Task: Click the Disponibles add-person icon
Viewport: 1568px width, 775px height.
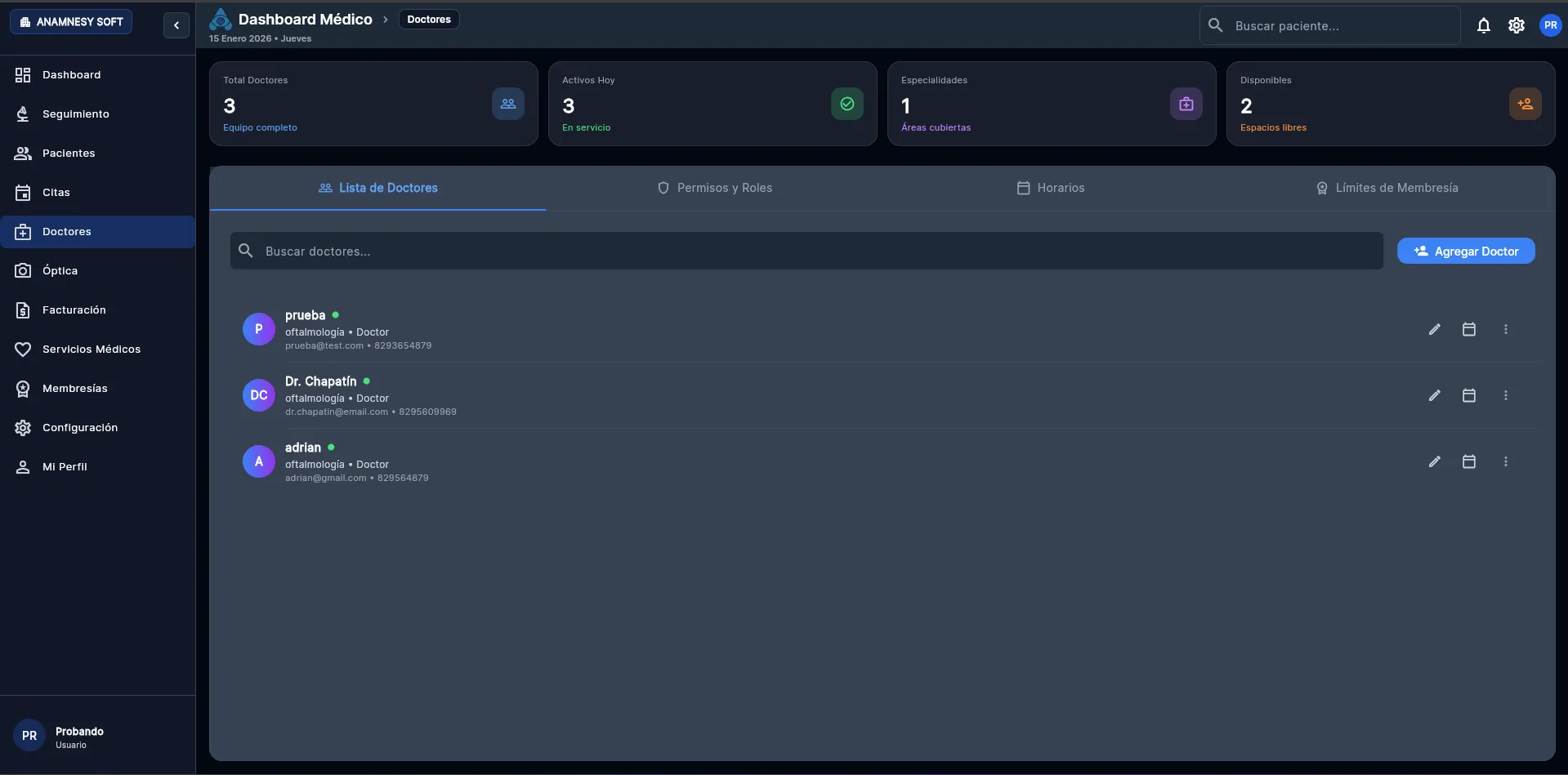Action: [x=1526, y=104]
